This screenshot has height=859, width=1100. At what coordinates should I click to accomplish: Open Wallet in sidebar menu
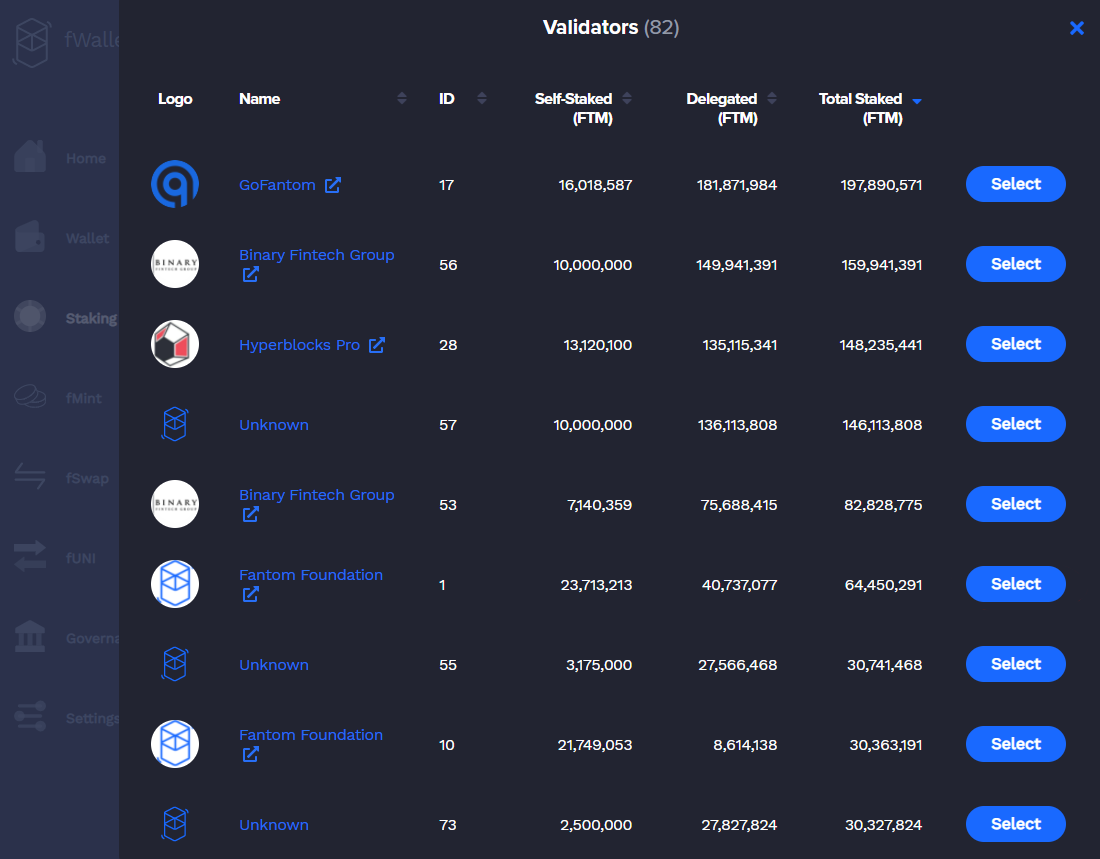[x=87, y=239]
